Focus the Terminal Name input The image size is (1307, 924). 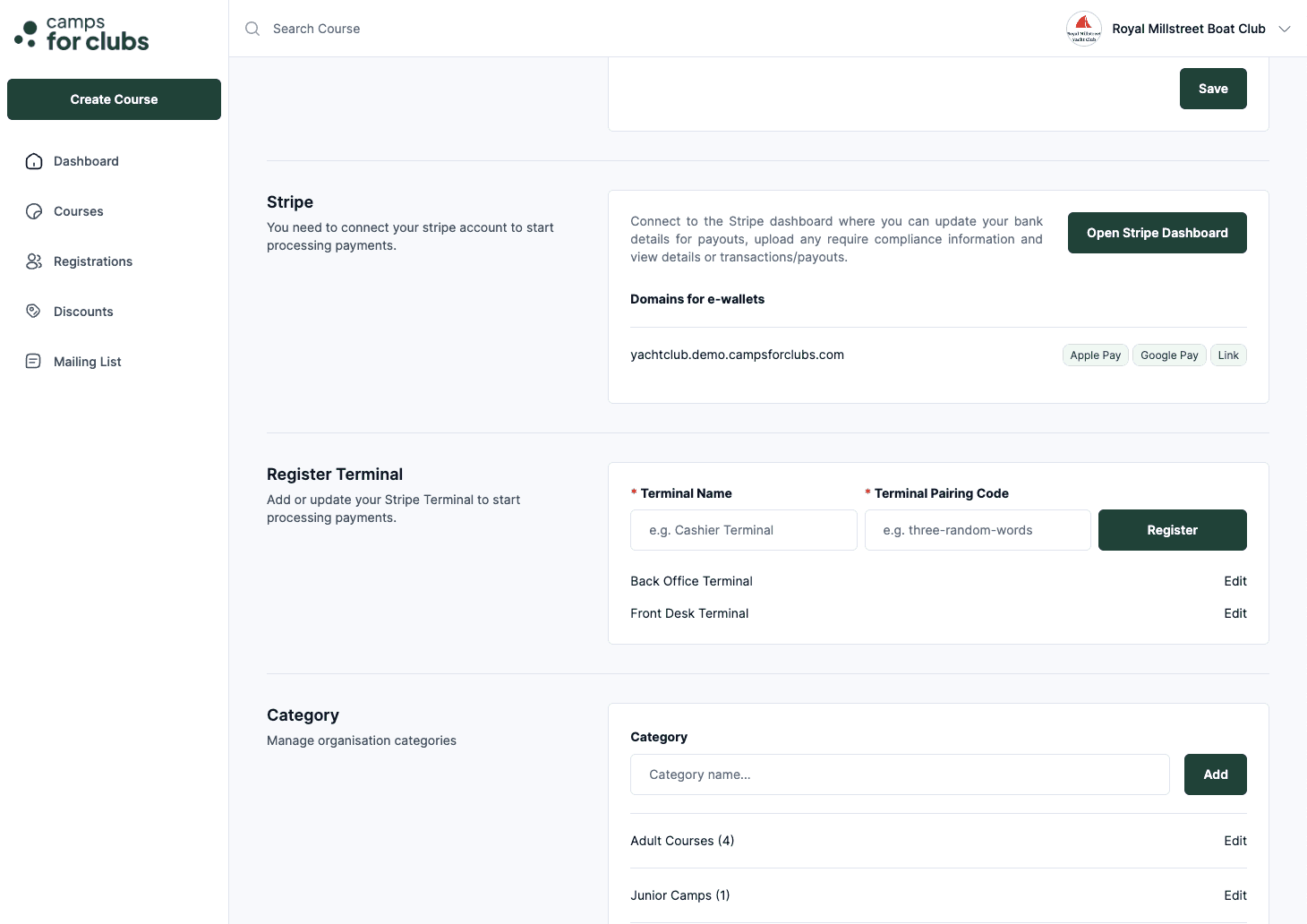[744, 530]
